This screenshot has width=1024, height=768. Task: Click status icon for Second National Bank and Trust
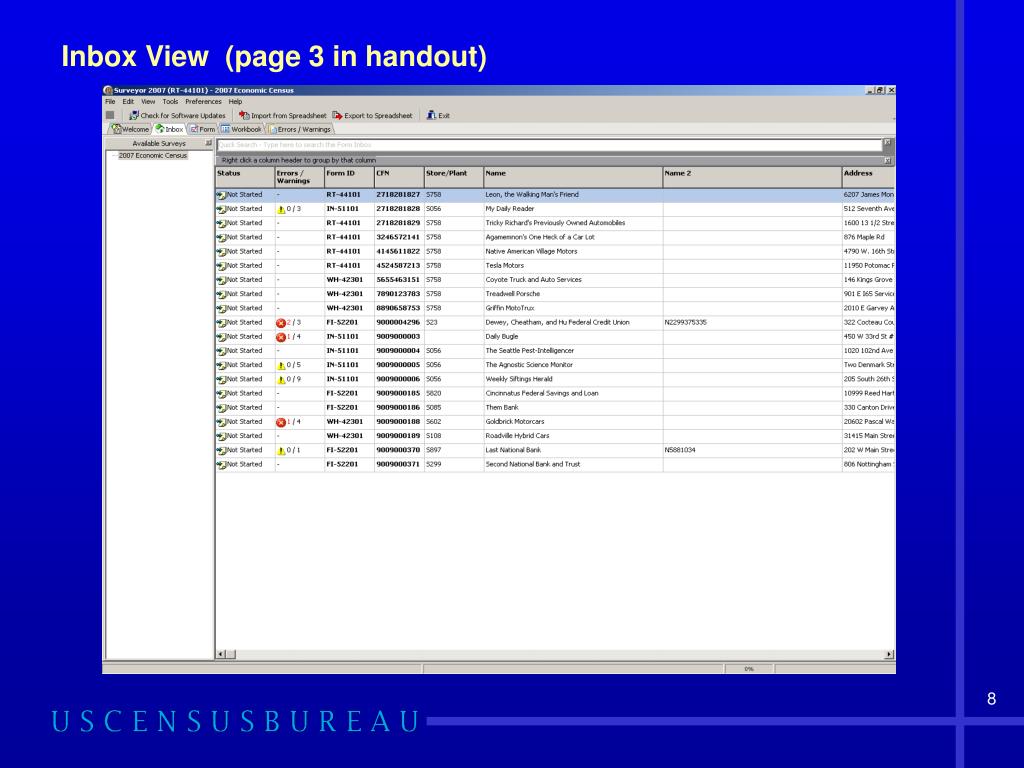pos(221,465)
